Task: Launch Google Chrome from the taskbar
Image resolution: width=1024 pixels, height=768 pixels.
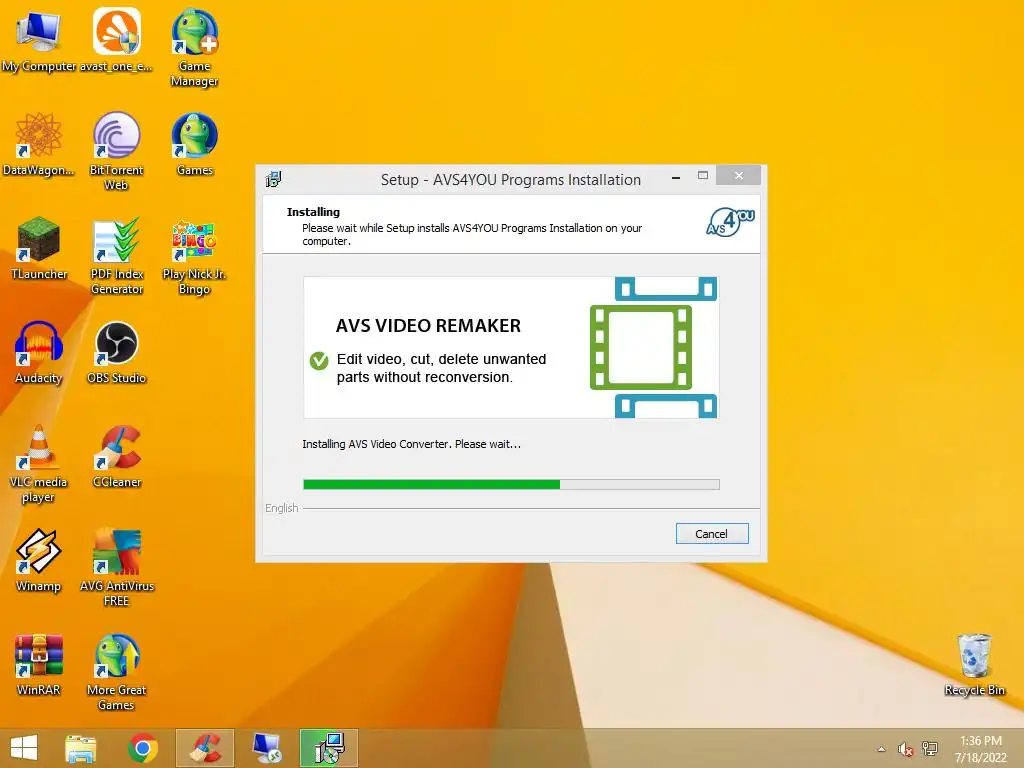Action: click(x=143, y=748)
